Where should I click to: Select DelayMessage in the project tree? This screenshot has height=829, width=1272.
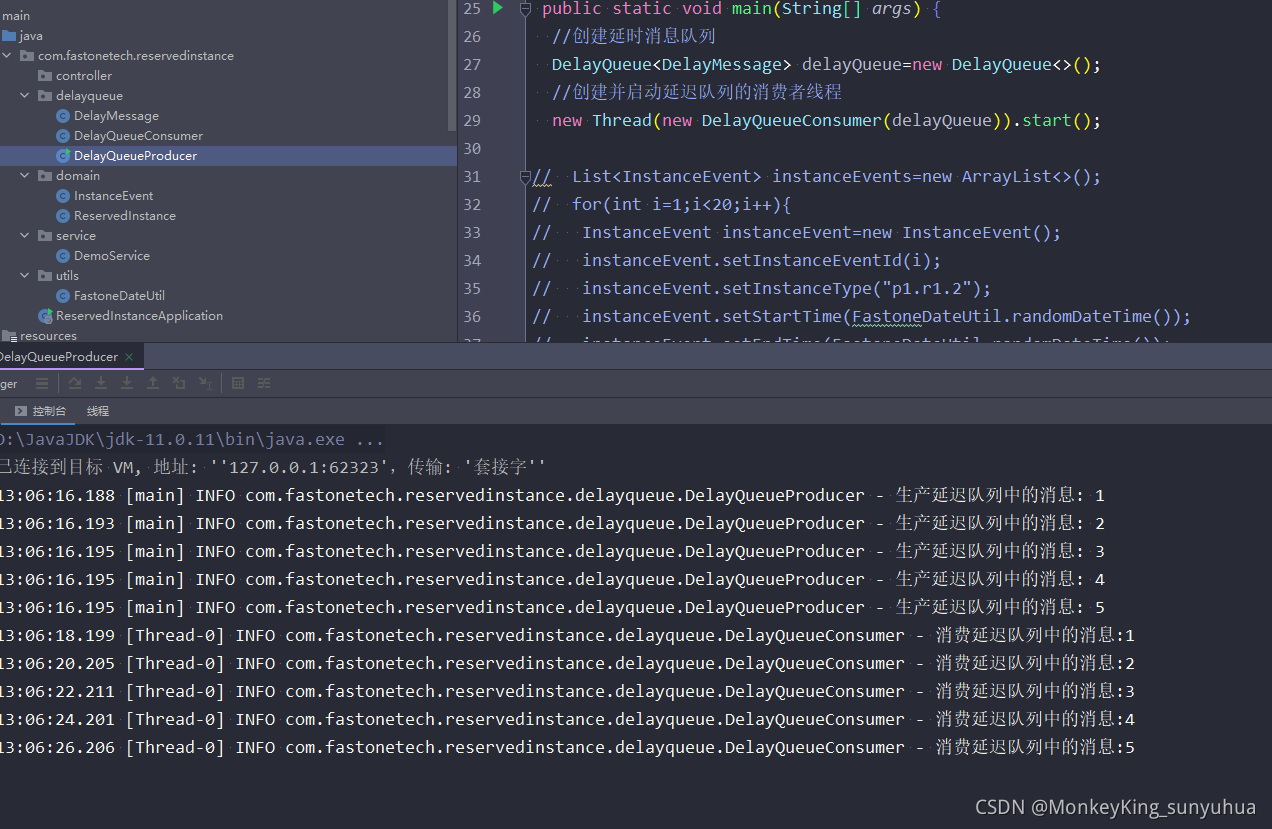click(x=116, y=116)
